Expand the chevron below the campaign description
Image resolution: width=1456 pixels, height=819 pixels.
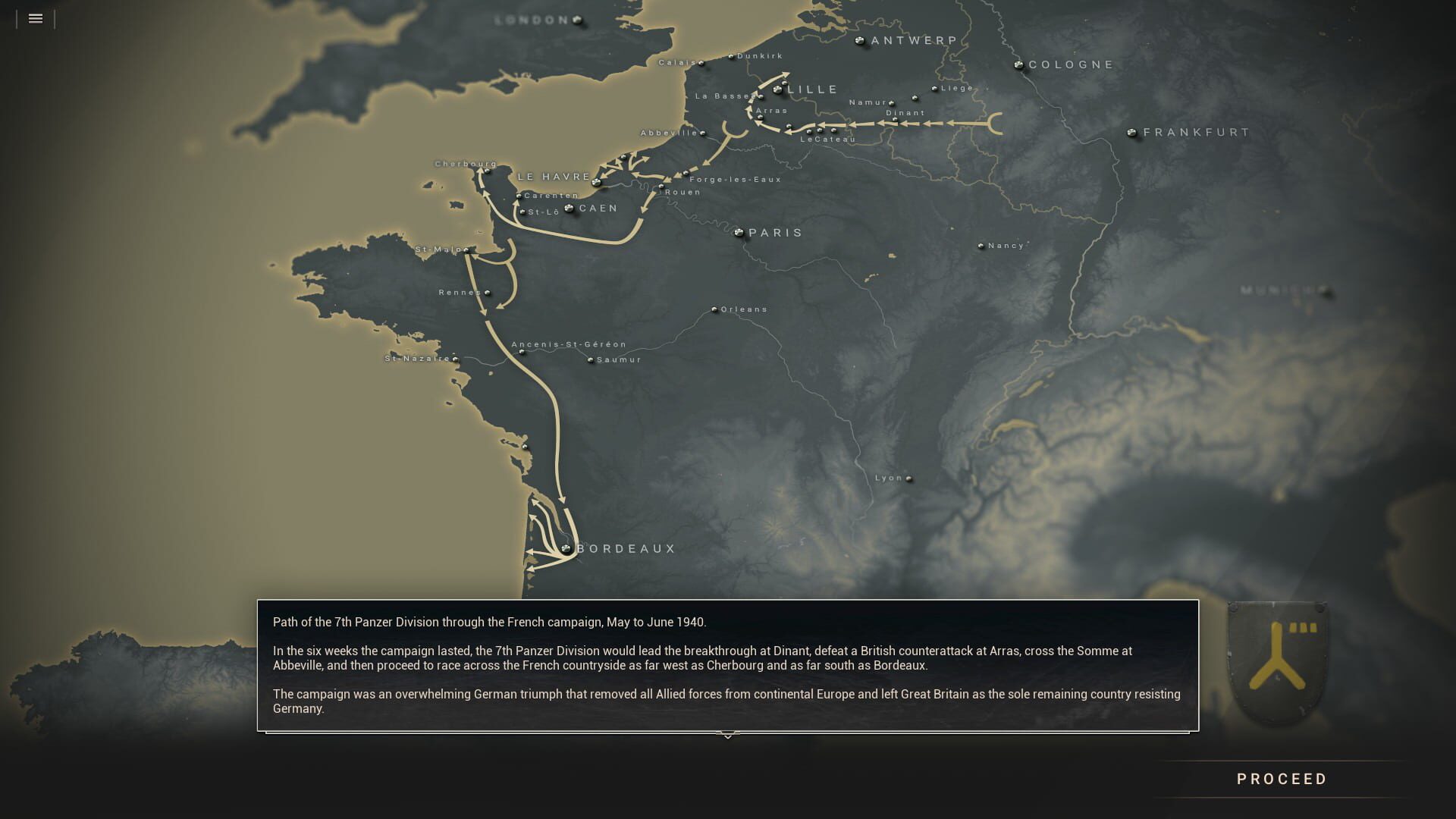click(727, 735)
